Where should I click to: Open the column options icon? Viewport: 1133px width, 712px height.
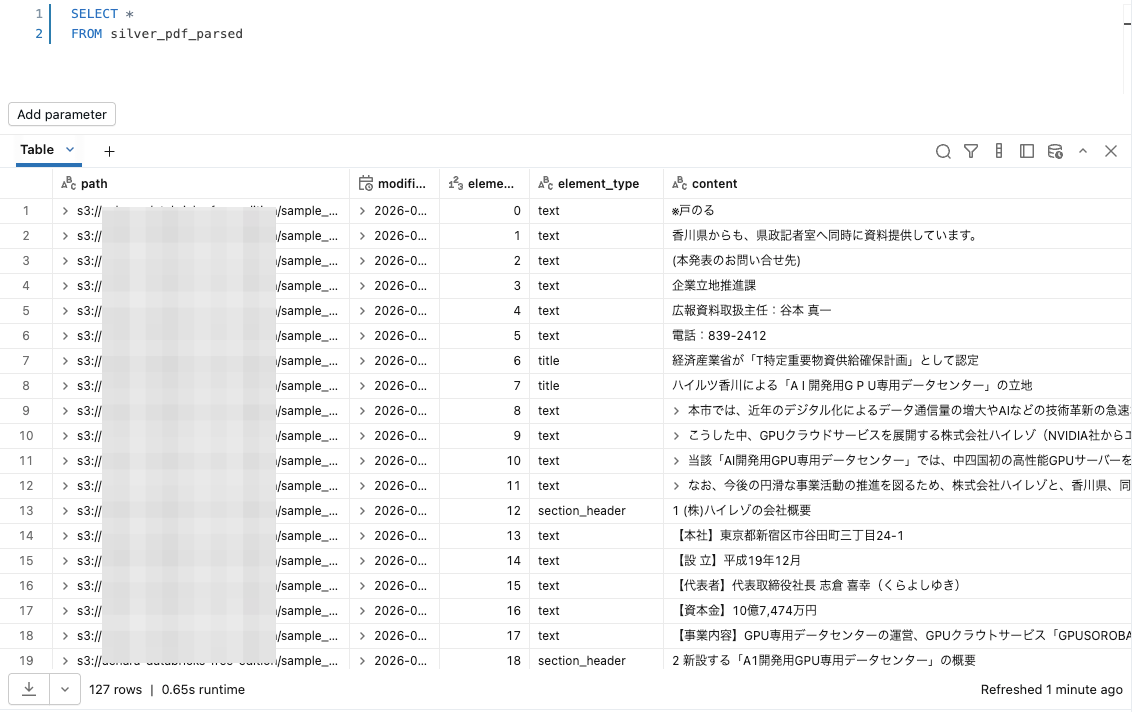coord(999,151)
